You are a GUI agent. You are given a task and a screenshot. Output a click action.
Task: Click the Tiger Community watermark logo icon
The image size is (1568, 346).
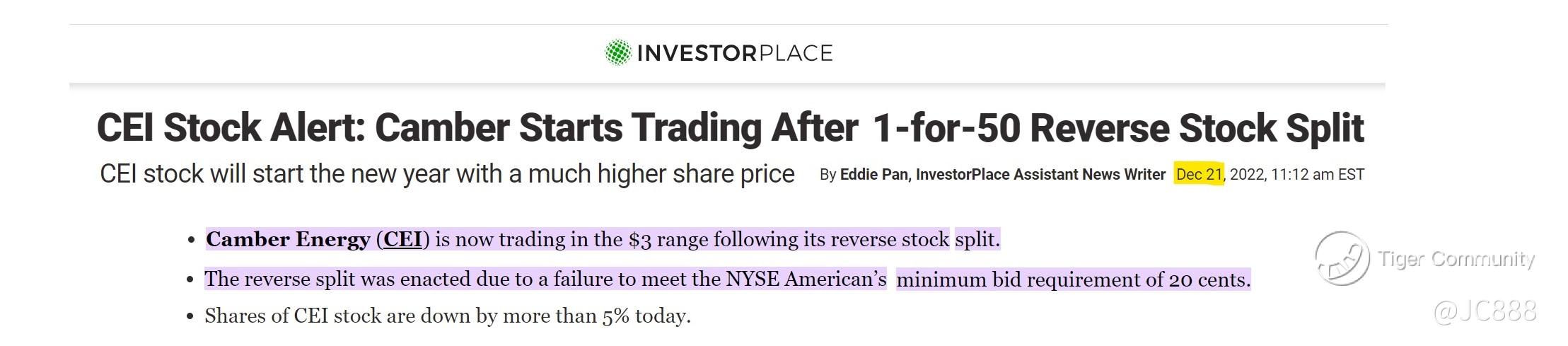(x=1342, y=258)
